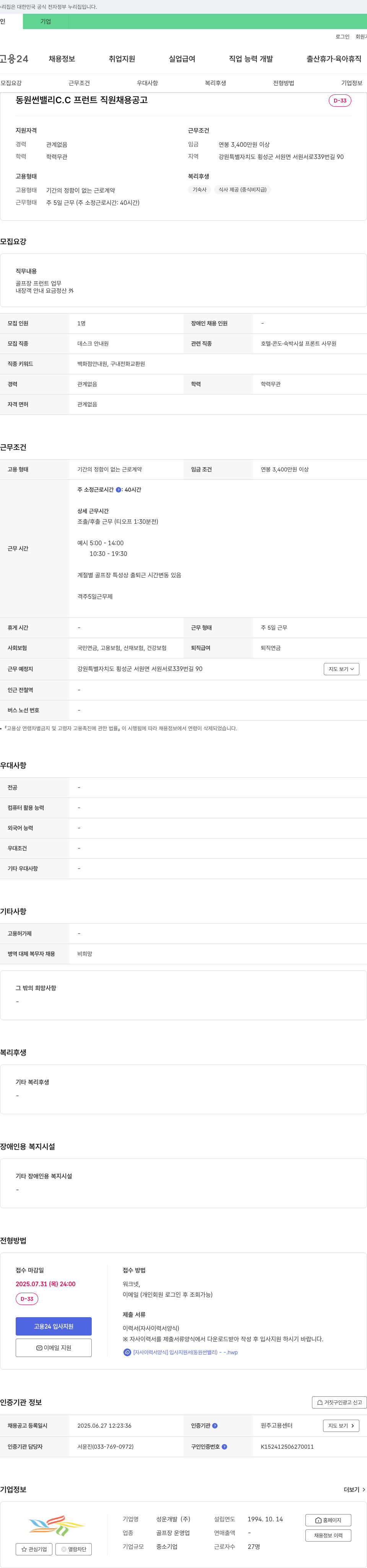Click the D-33 badge under 접수 마감일
The width and height of the screenshot is (367, 1568).
point(27,1299)
